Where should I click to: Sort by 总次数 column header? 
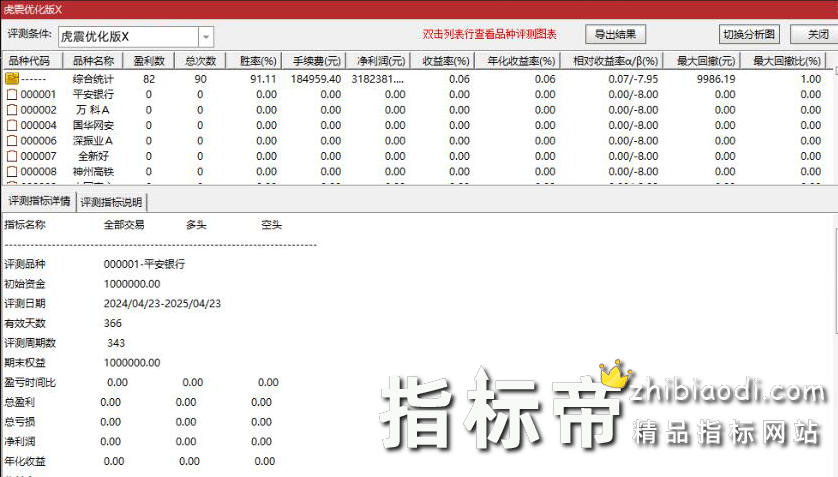[x=200, y=61]
